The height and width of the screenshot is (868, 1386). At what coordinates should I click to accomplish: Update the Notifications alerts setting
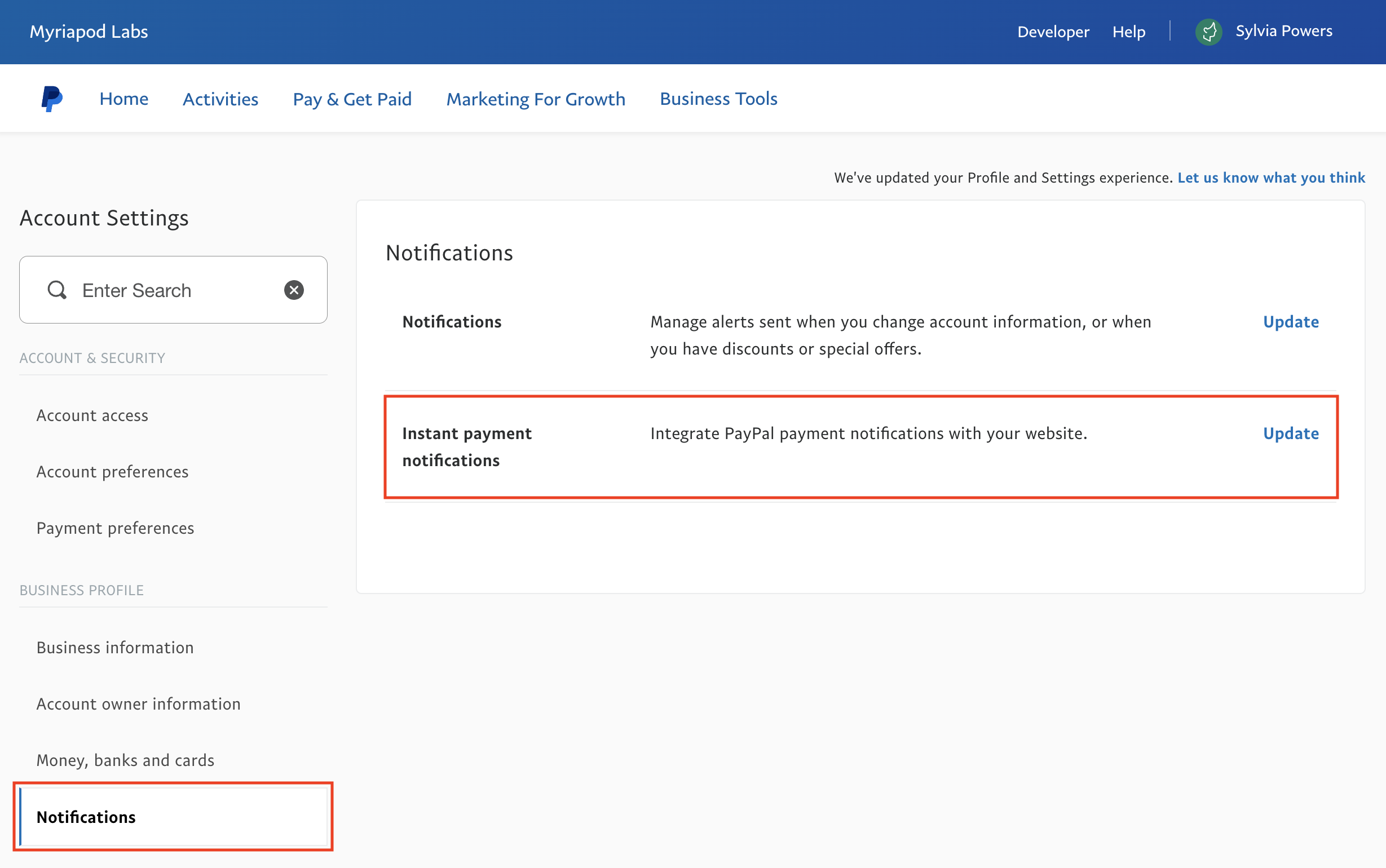(x=1291, y=321)
